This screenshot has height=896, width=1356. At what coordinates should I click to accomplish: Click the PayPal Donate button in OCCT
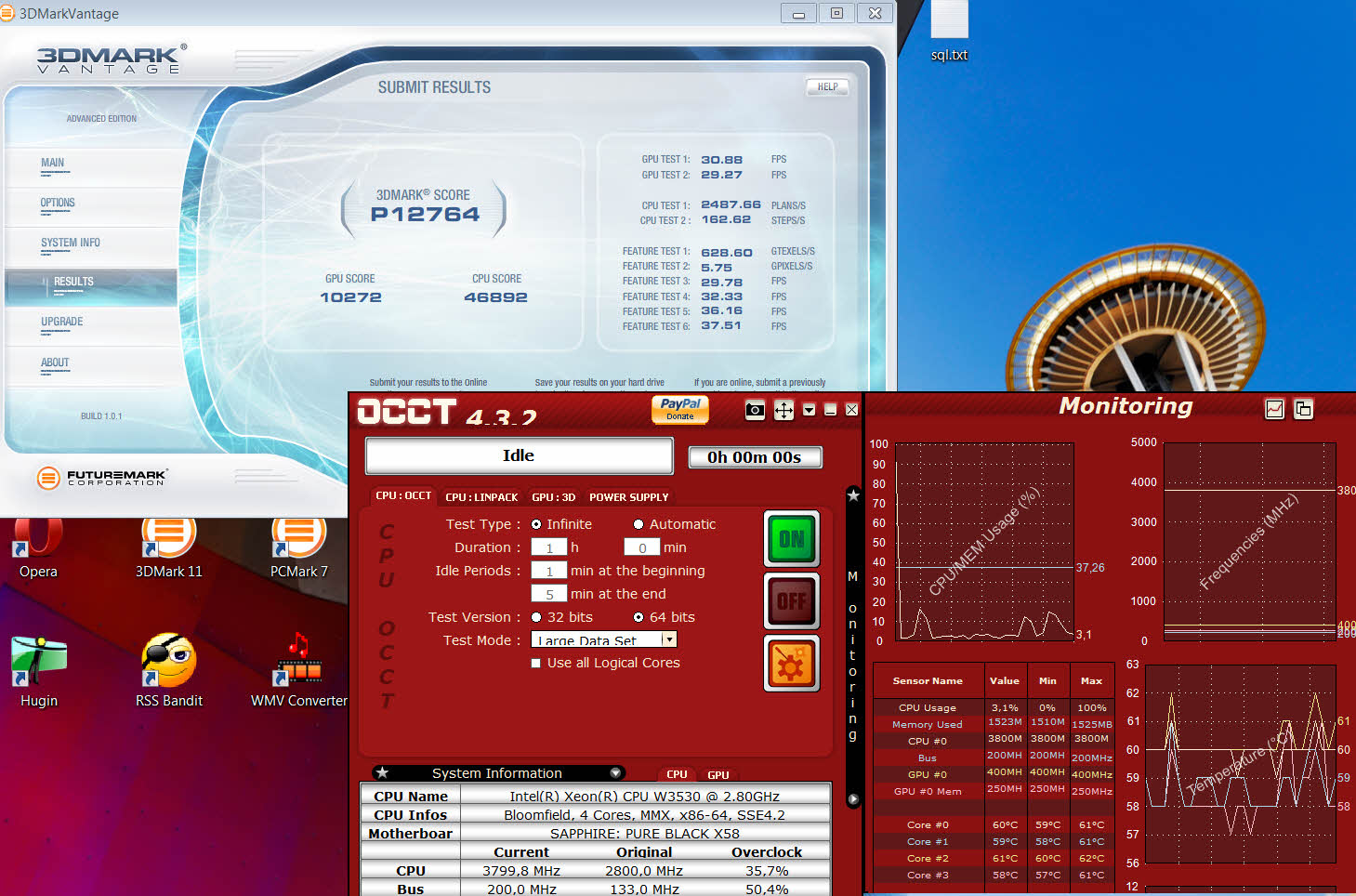[679, 410]
